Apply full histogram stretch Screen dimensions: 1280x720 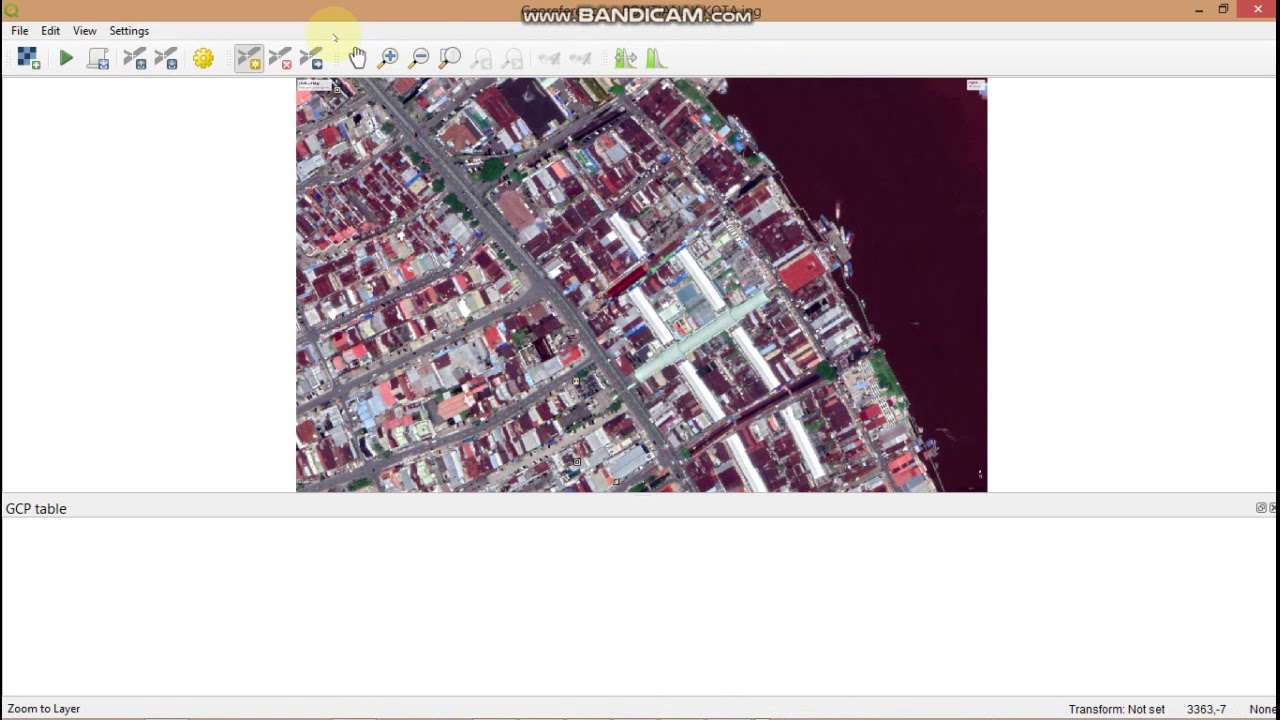point(625,59)
